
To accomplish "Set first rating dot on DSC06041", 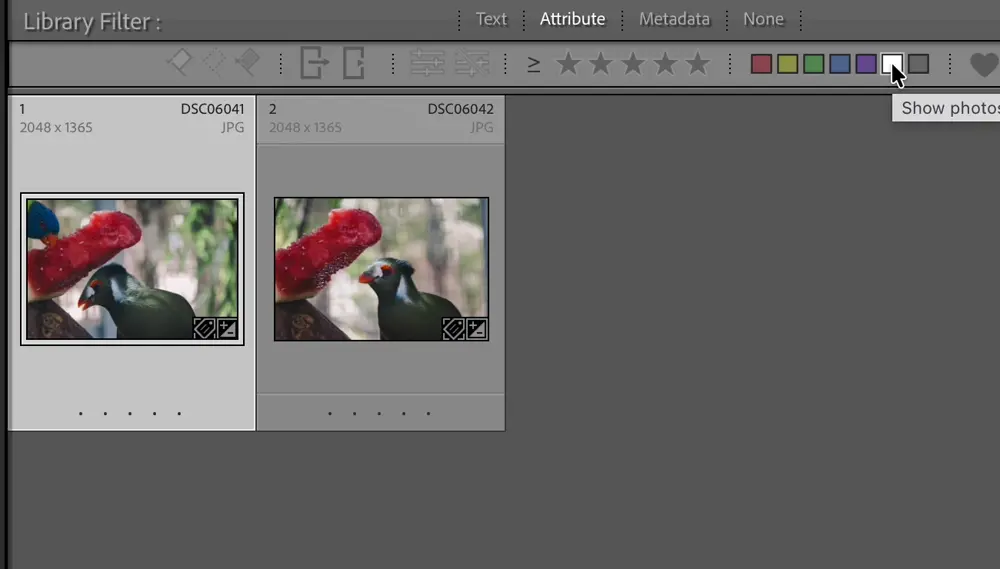I will (x=80, y=413).
